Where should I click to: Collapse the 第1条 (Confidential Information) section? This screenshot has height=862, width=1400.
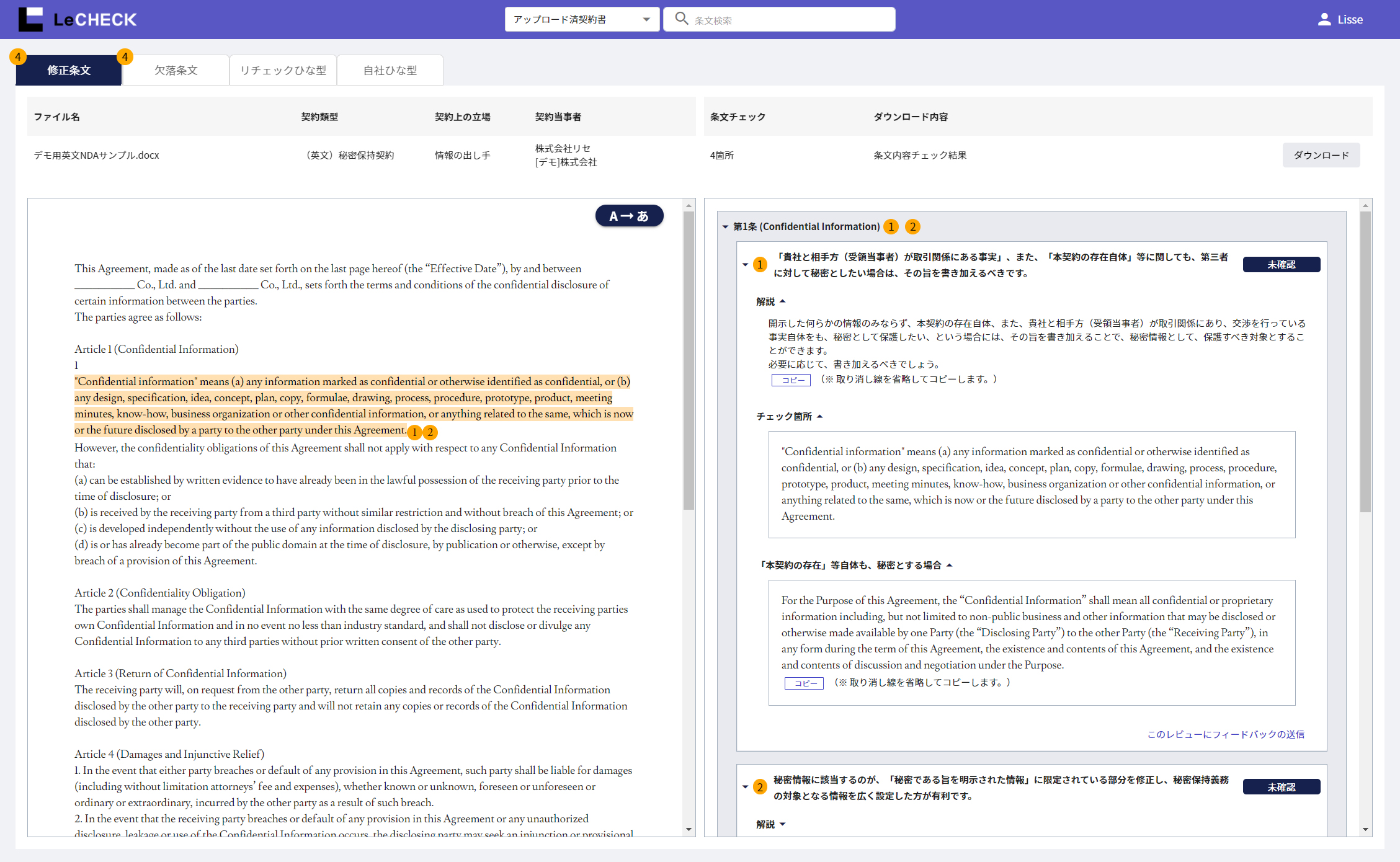click(725, 227)
